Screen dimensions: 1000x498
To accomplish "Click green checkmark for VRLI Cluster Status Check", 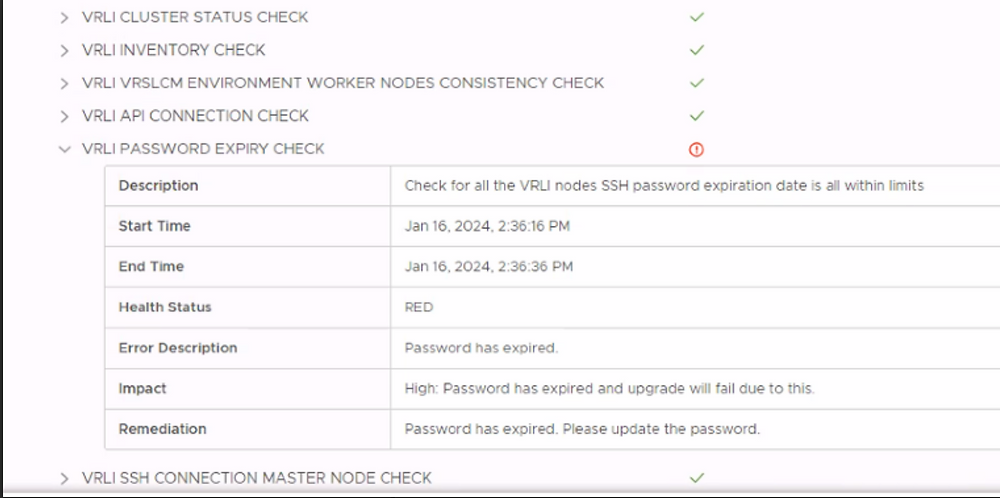I will (x=696, y=17).
